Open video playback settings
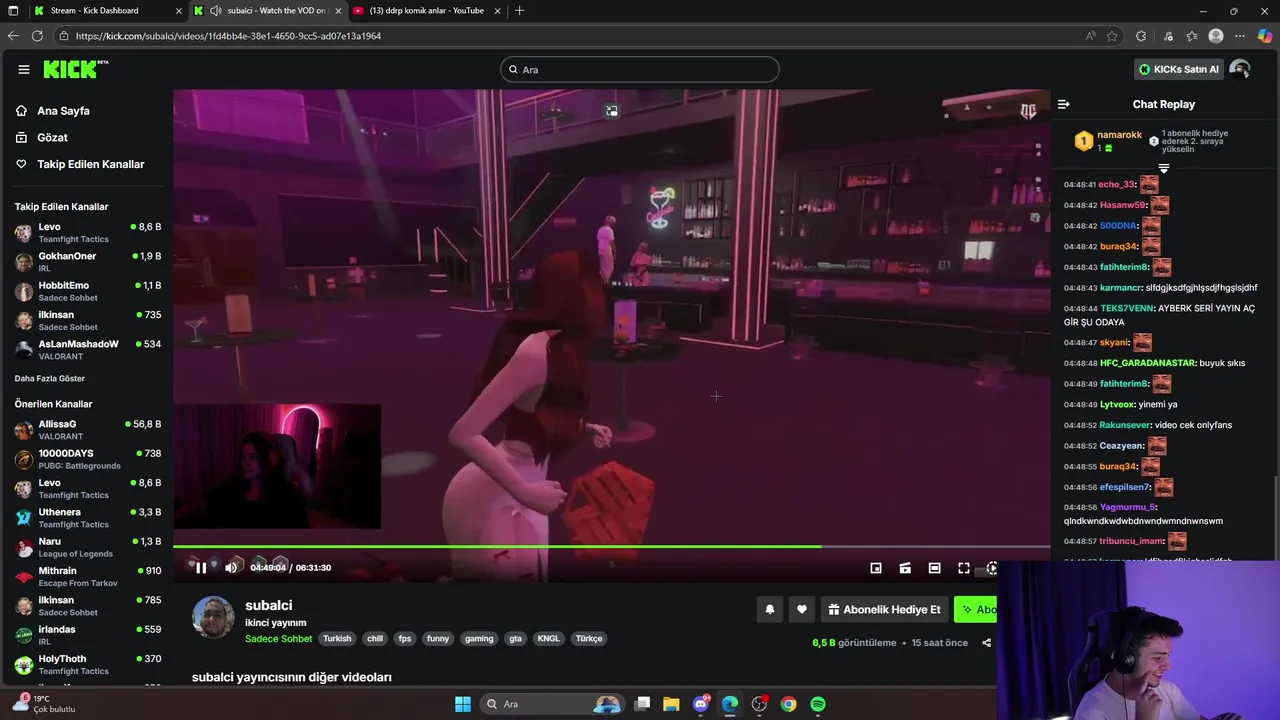The height and width of the screenshot is (720, 1280). (991, 568)
